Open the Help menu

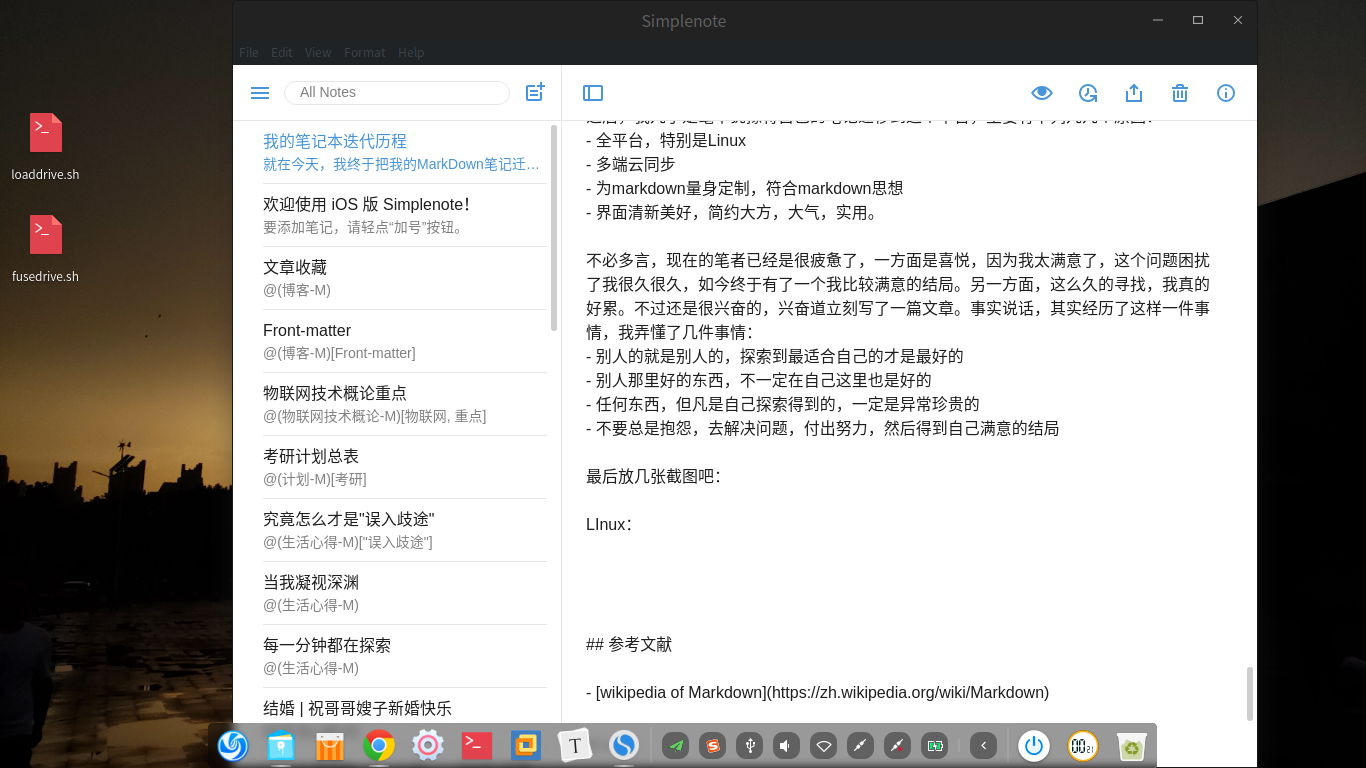(411, 52)
